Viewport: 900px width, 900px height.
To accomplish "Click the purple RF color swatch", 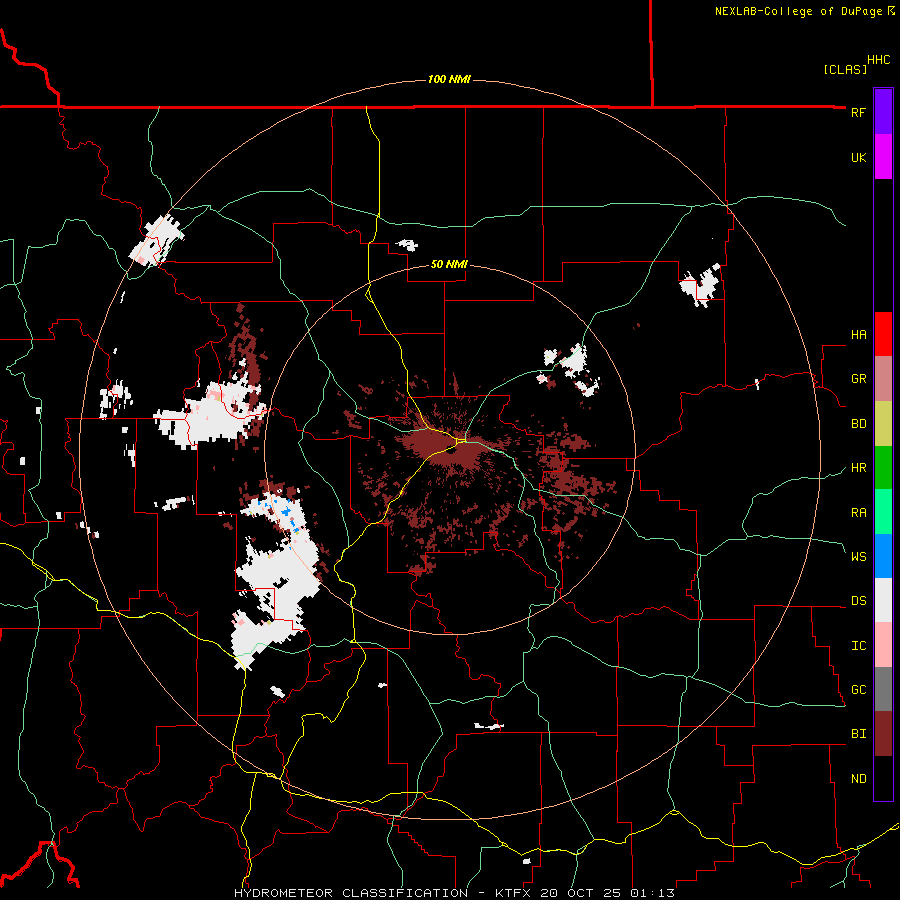I will 883,112.
